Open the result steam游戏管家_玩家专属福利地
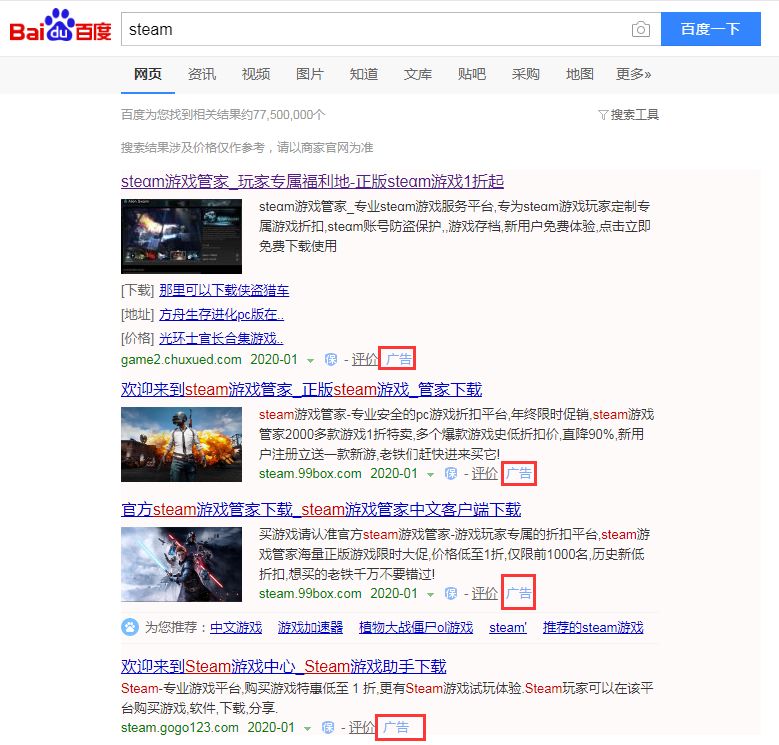 click(312, 182)
